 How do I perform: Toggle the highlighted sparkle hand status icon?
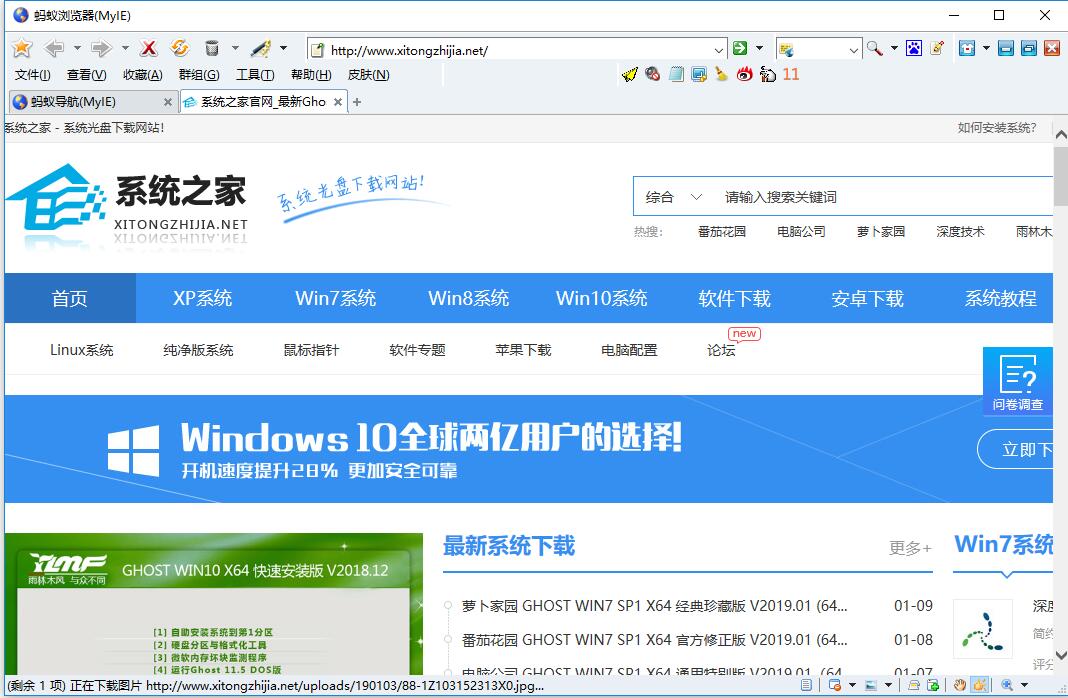coord(979,685)
